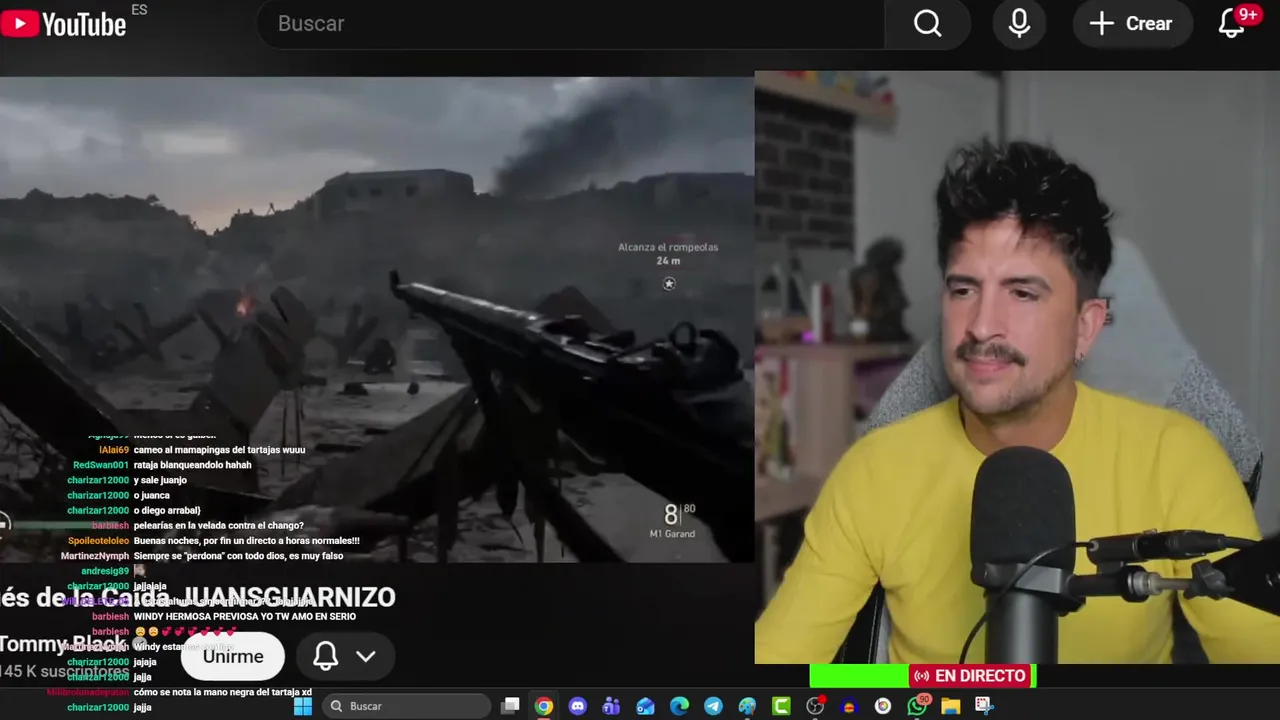Open File Explorer from taskbar
The width and height of the screenshot is (1280, 720).
pyautogui.click(x=950, y=706)
